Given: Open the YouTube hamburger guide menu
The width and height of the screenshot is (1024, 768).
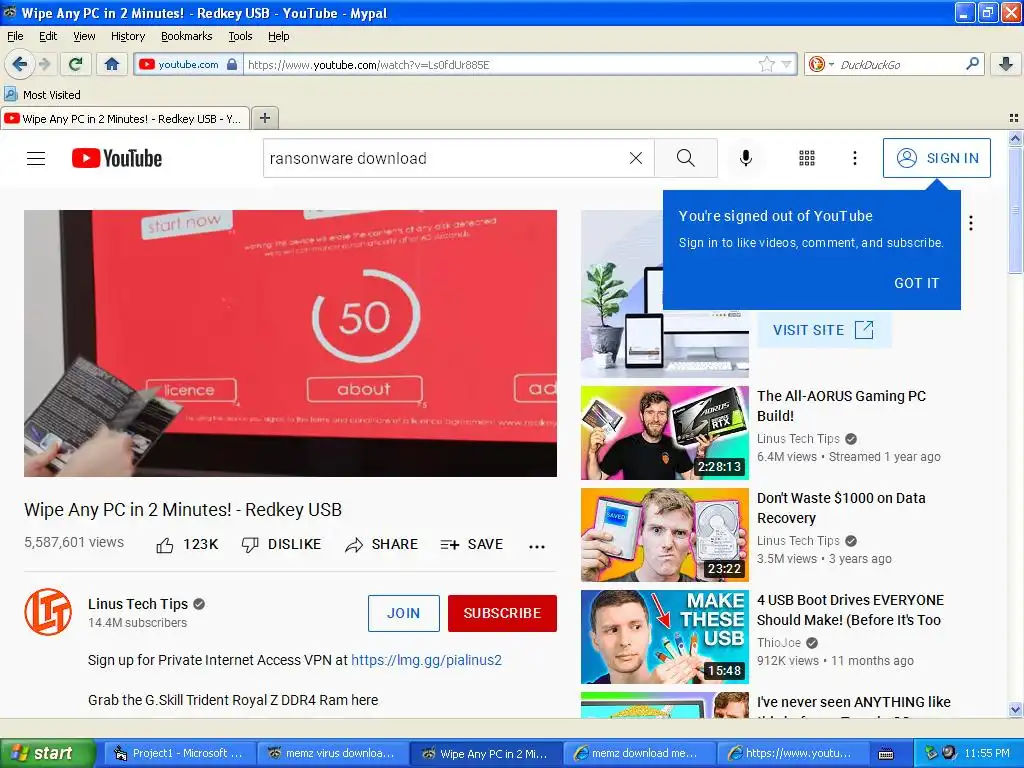Looking at the screenshot, I should pos(36,159).
